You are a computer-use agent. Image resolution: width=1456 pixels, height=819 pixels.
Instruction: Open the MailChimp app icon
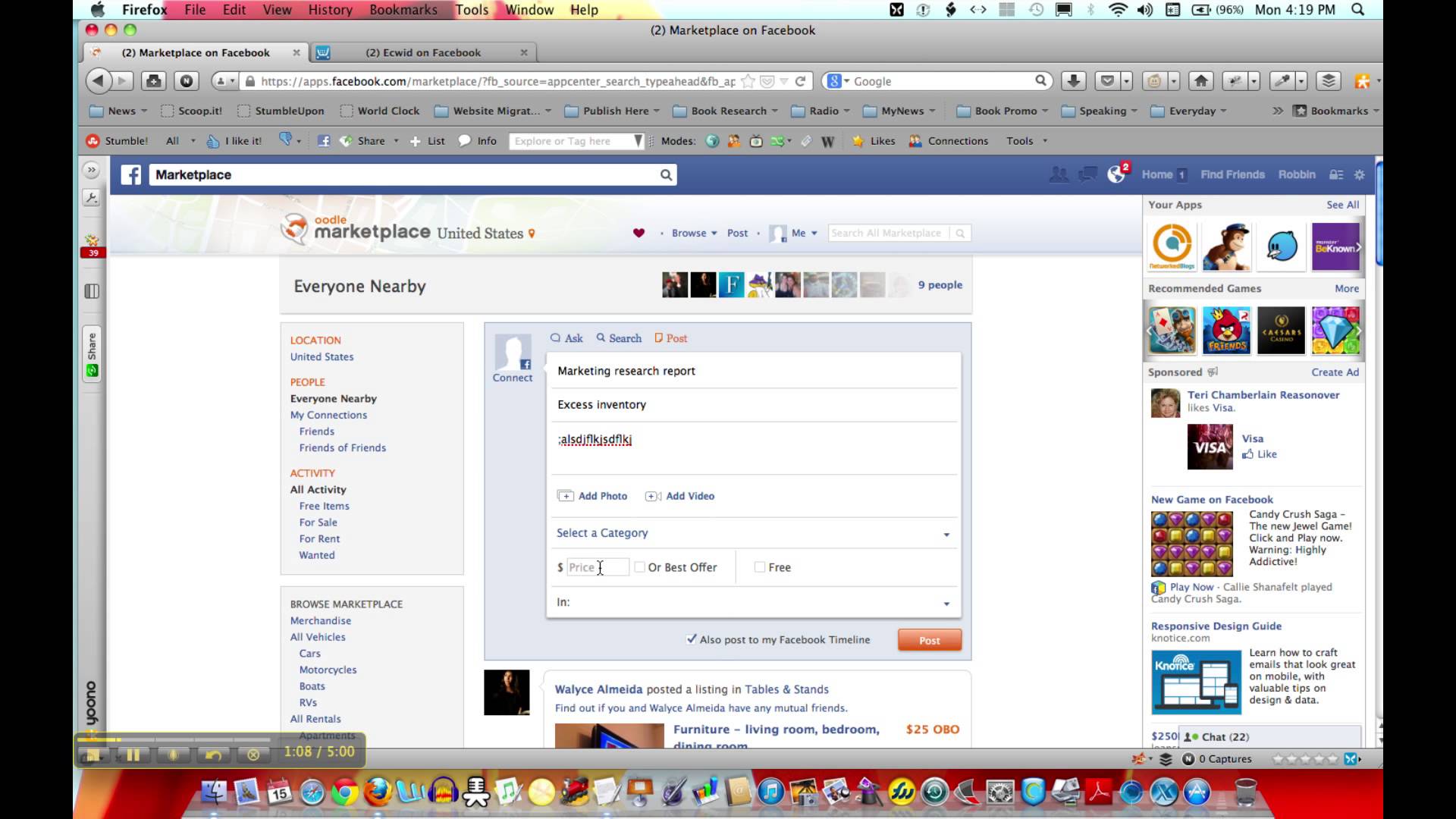coord(1226,246)
